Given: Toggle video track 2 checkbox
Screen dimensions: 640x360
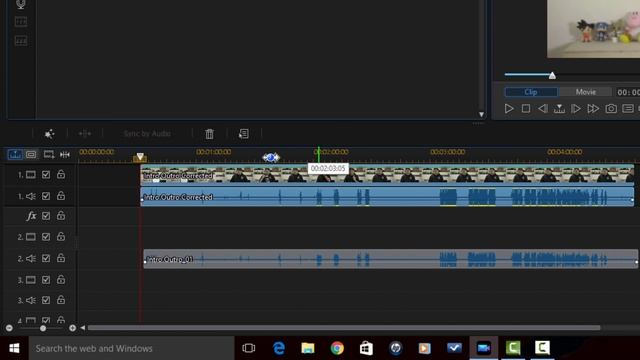Looking at the screenshot, I should [46, 237].
